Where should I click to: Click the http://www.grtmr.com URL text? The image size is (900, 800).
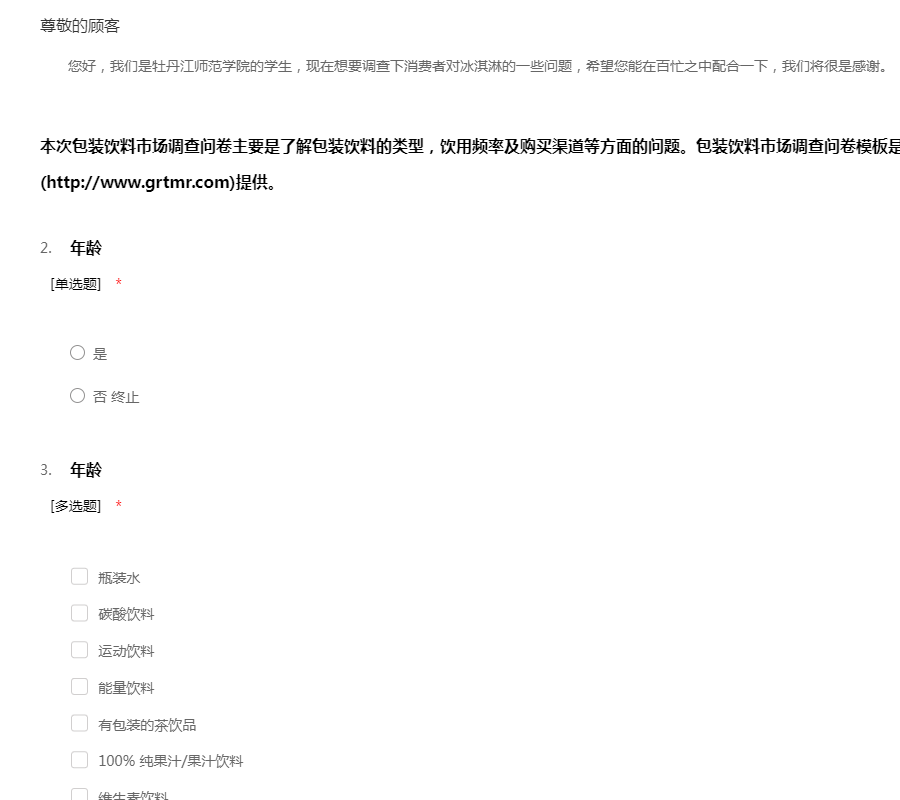click(137, 183)
